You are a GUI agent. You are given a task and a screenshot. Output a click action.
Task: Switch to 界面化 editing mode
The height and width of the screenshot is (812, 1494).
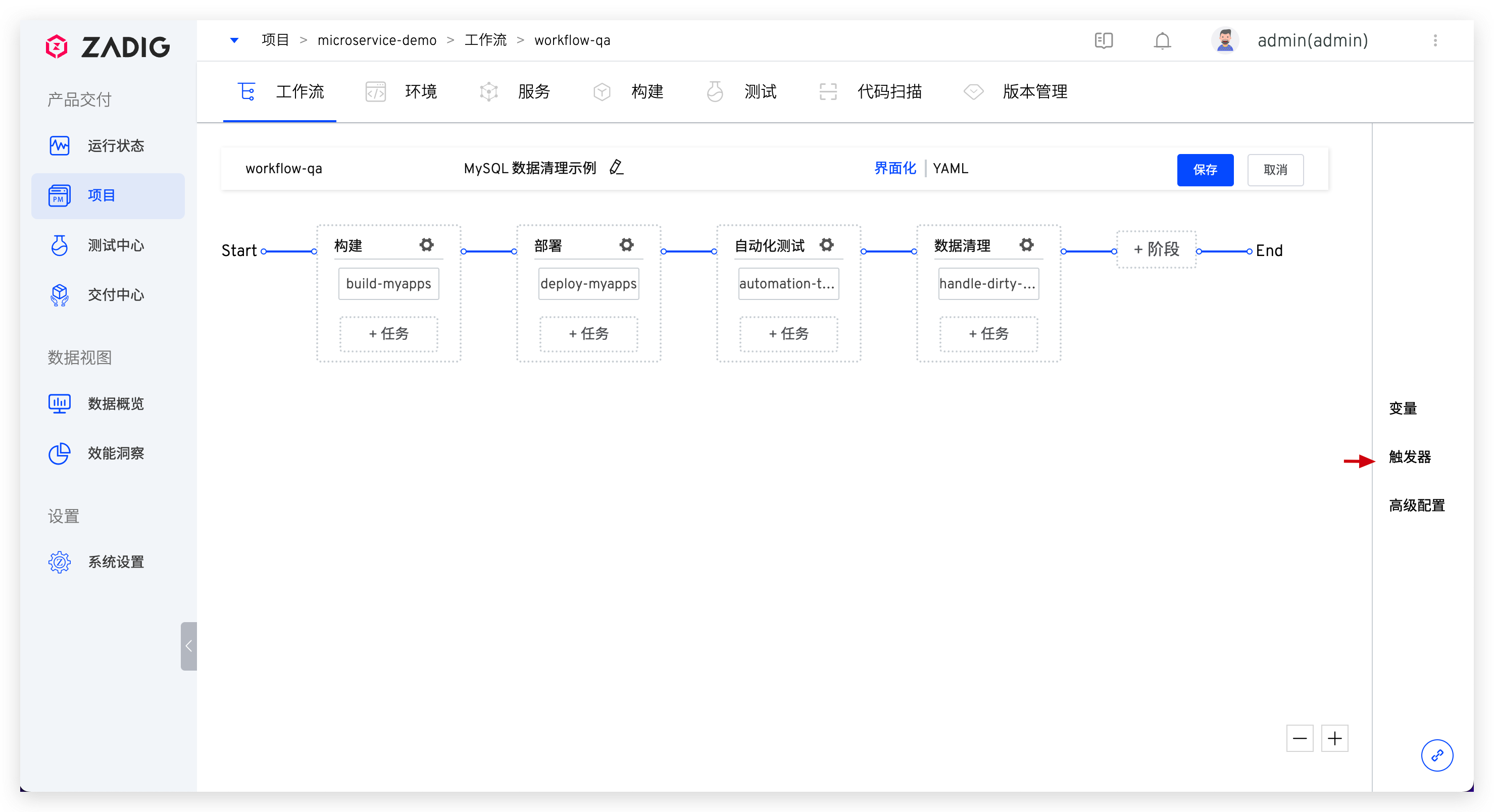(x=895, y=168)
